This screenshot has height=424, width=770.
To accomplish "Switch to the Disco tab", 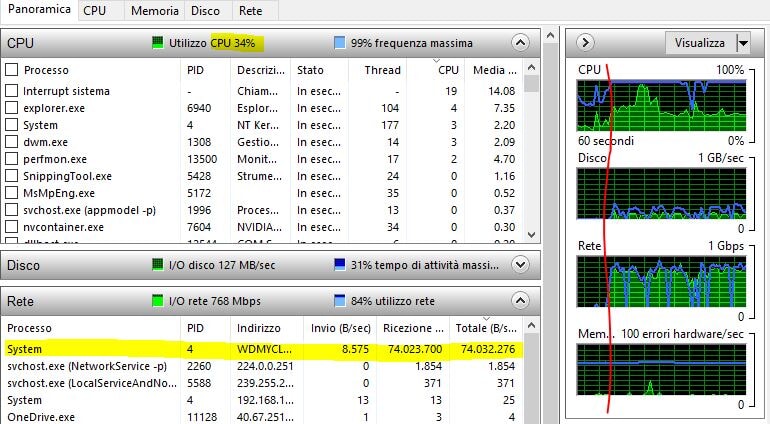I will 205,11.
